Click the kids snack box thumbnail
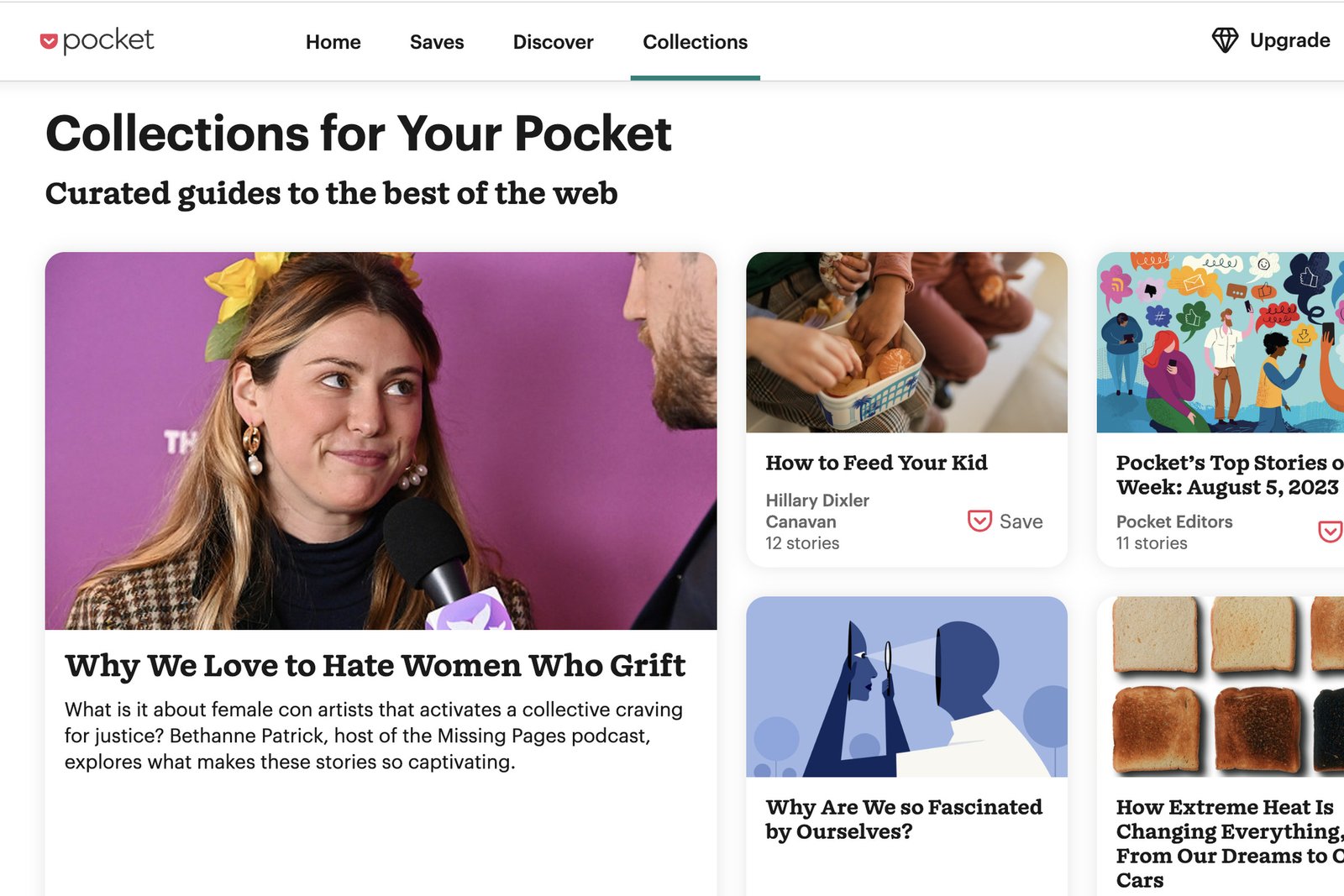This screenshot has width=1344, height=896. pyautogui.click(x=906, y=343)
